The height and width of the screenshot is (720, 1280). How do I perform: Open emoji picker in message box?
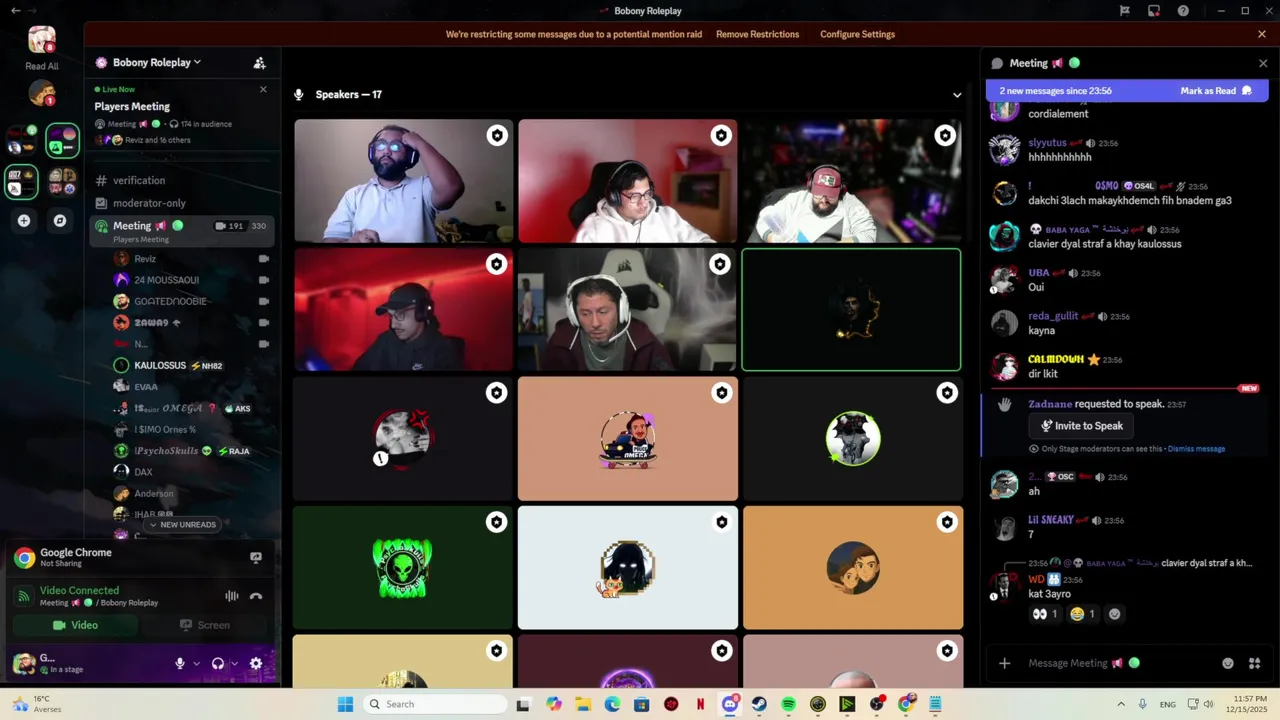pyautogui.click(x=1228, y=663)
